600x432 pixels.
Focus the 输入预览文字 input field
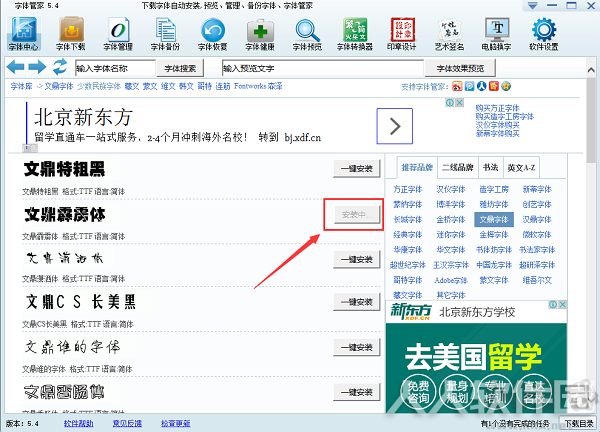323,68
